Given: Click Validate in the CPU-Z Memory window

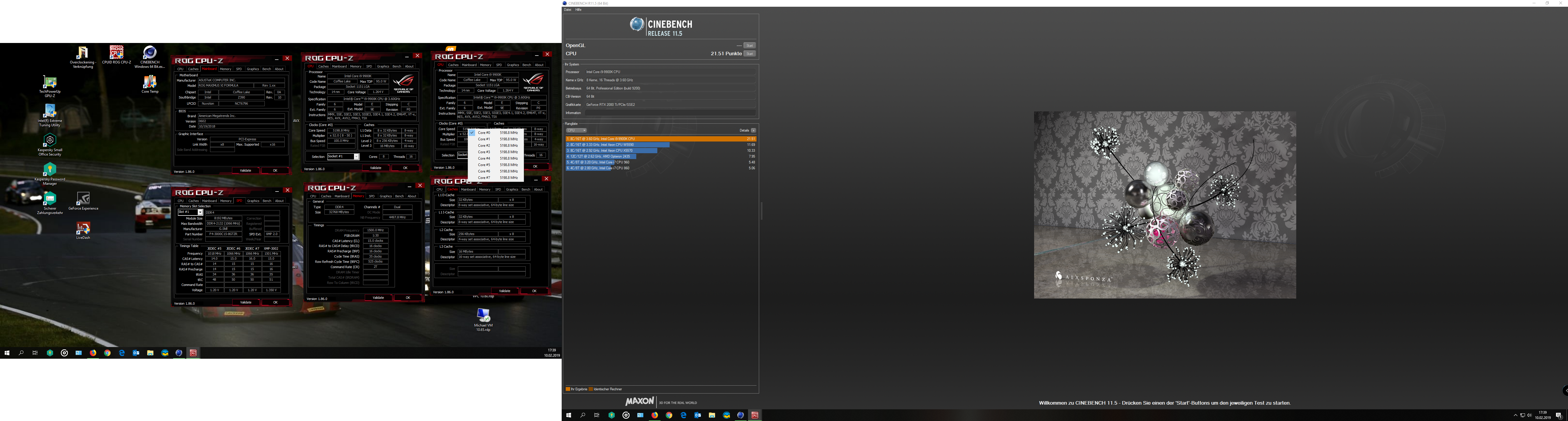Looking at the screenshot, I should coord(378,298).
